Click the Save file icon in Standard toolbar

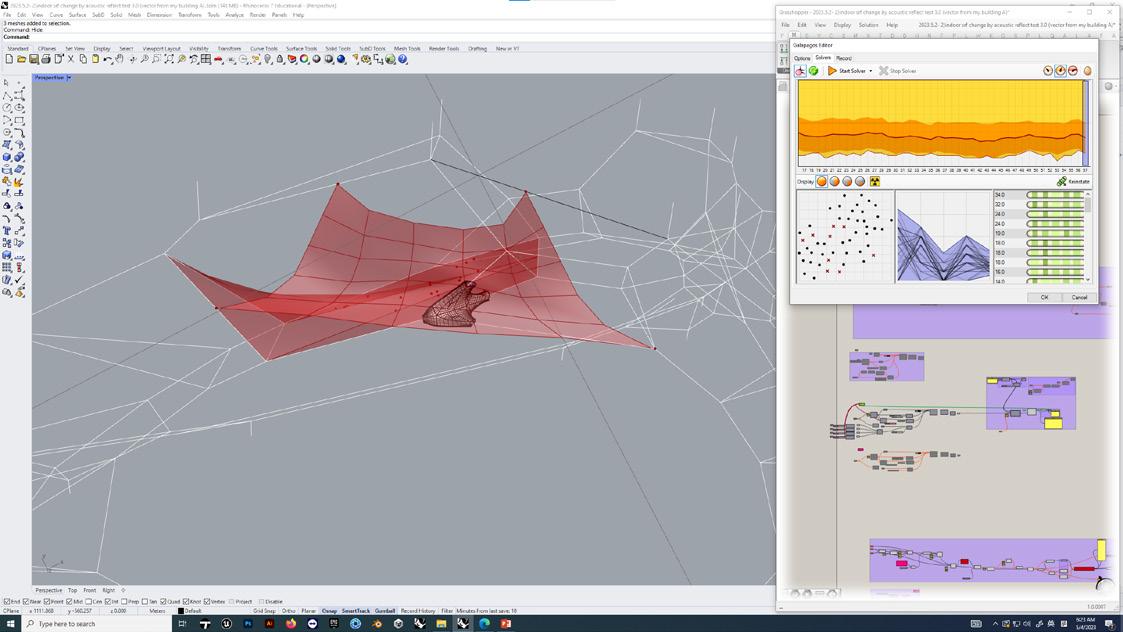point(33,60)
